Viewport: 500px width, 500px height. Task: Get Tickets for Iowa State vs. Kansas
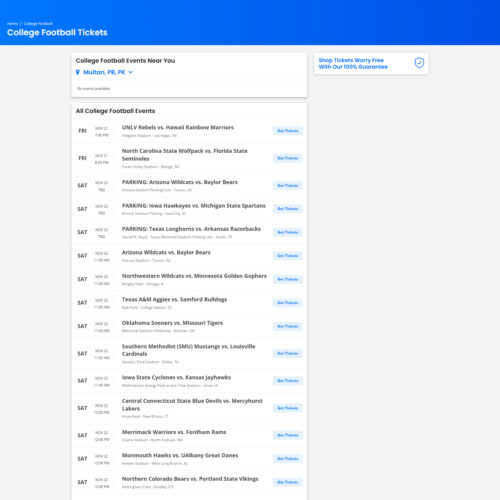(x=288, y=381)
